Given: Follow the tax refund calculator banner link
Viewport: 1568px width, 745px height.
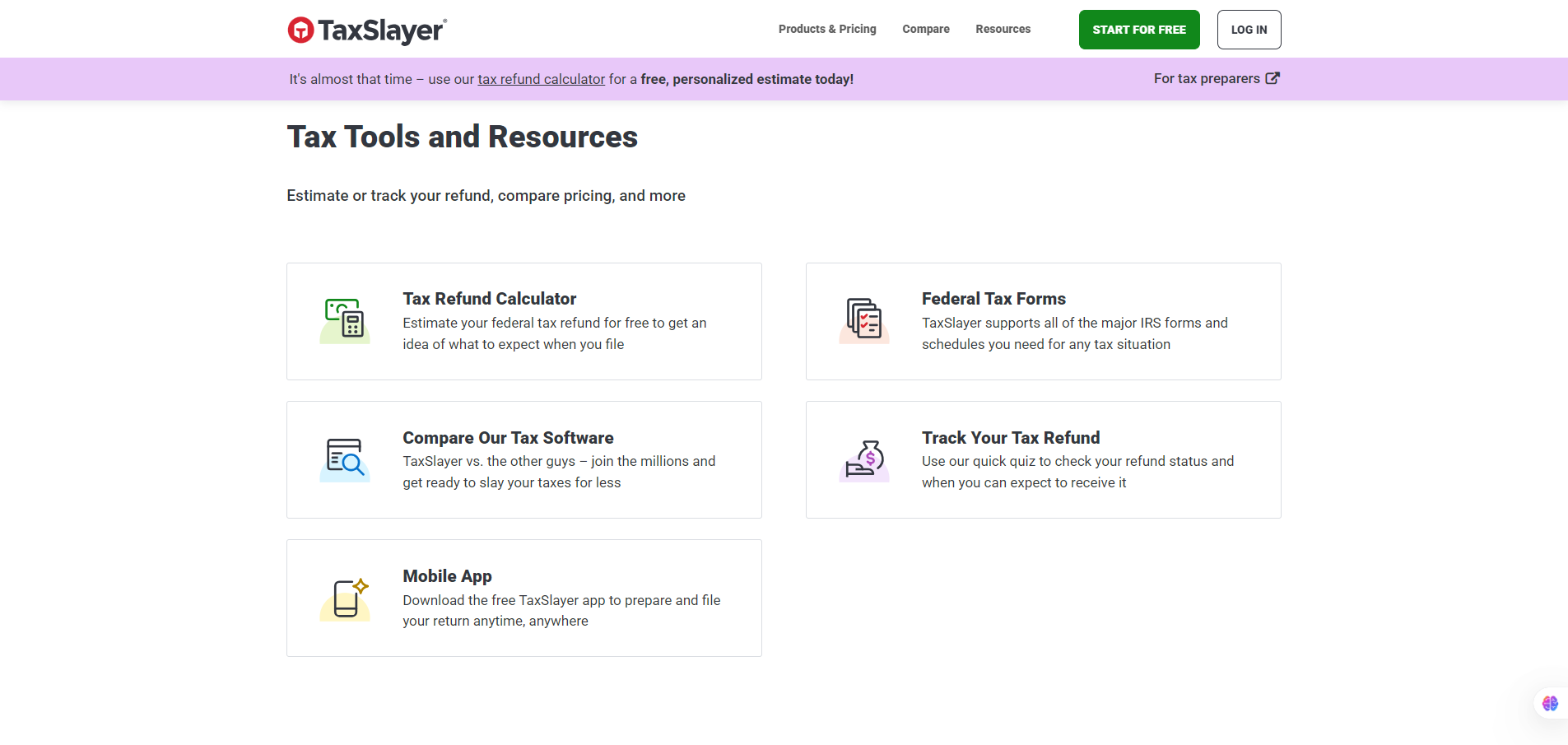Looking at the screenshot, I should (541, 79).
